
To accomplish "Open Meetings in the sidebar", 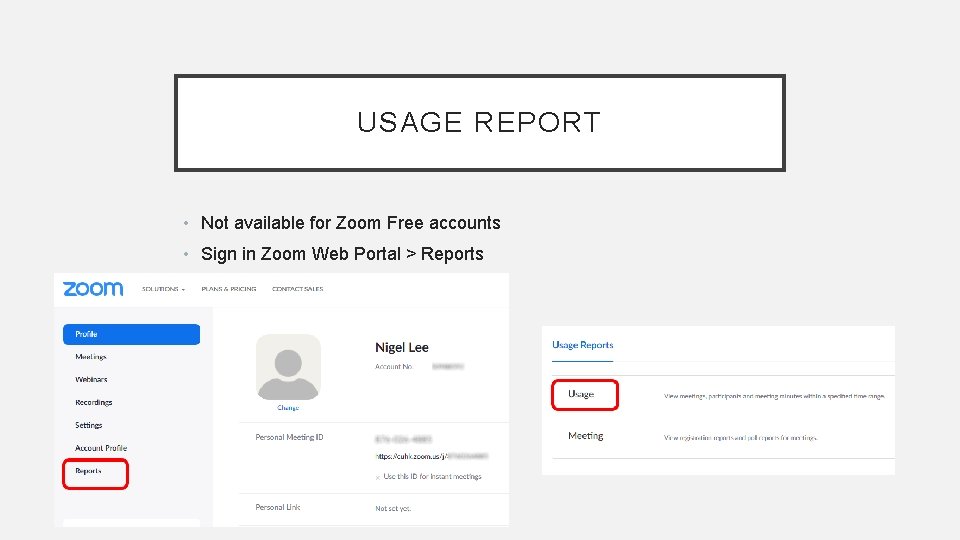I will (91, 357).
